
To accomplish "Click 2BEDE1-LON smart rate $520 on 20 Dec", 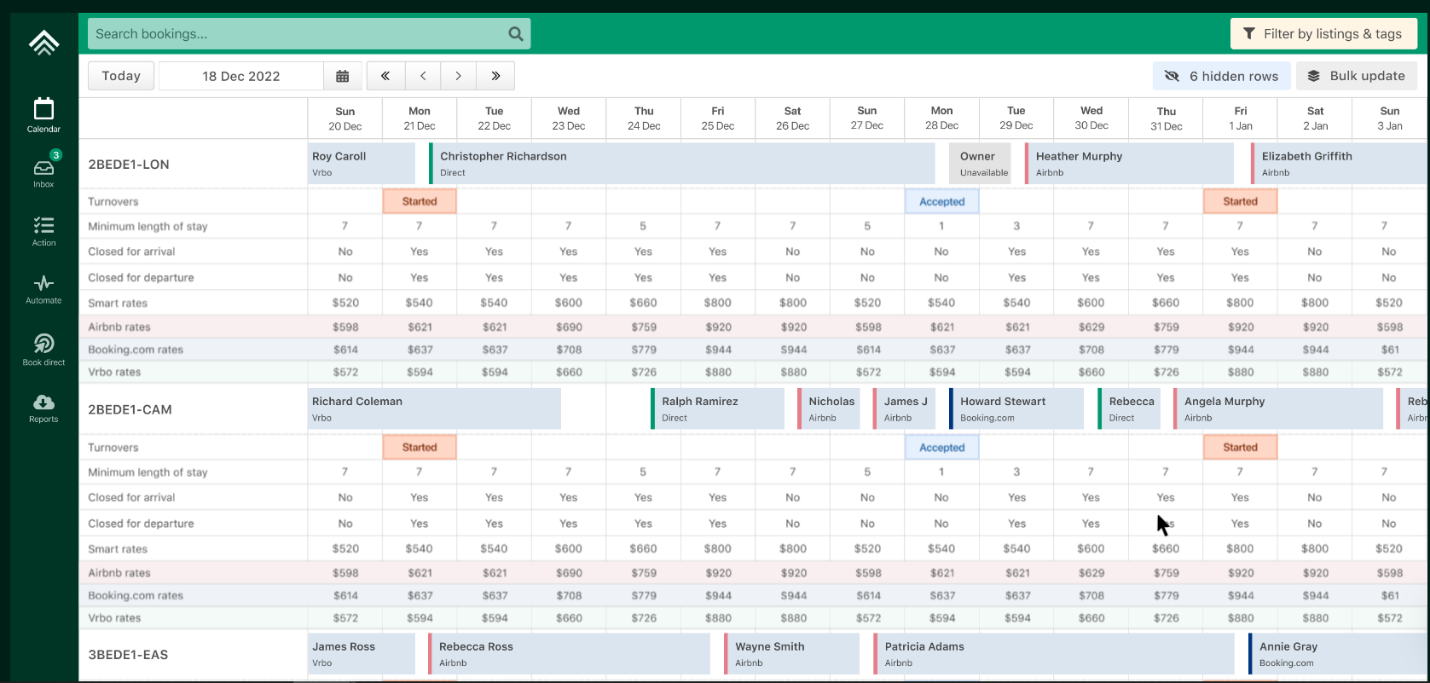I will [345, 303].
